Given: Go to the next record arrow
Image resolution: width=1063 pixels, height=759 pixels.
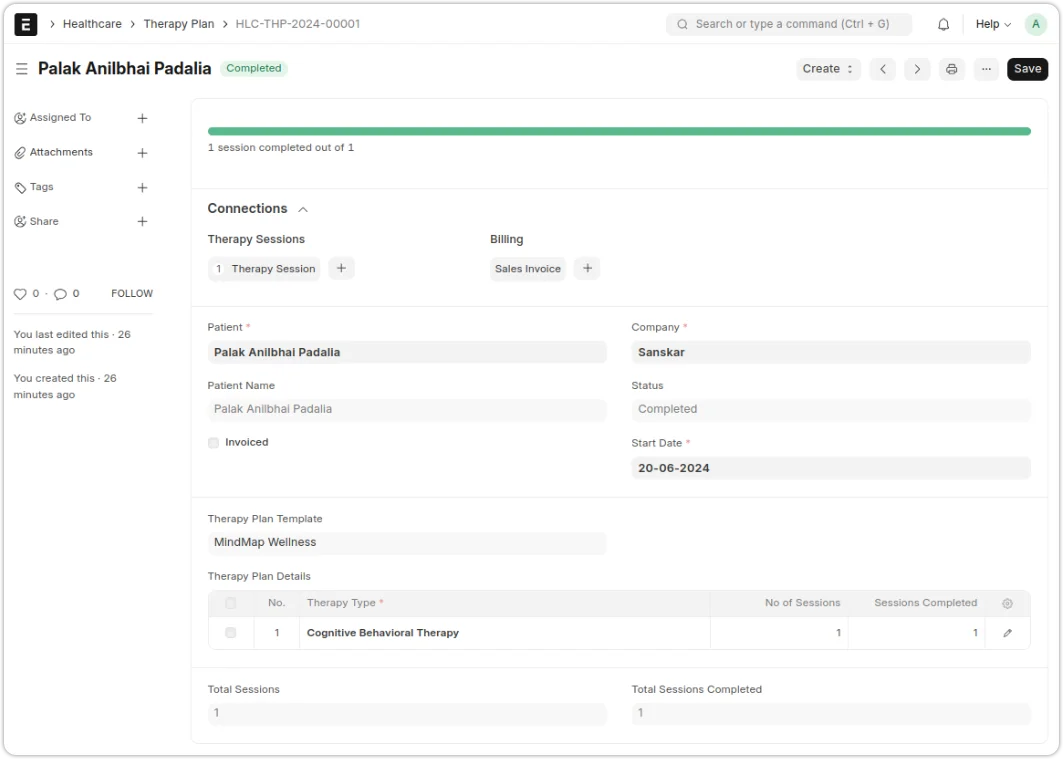Looking at the screenshot, I should (917, 69).
